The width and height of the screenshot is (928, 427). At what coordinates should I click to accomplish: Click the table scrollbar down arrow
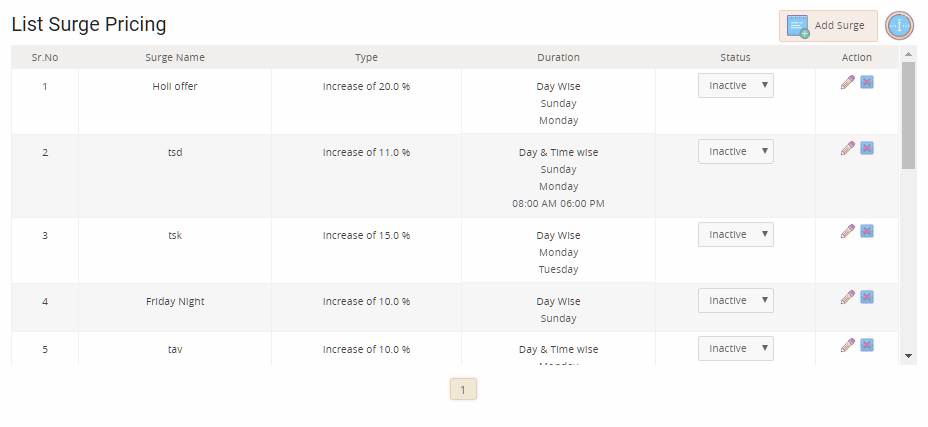coord(908,356)
